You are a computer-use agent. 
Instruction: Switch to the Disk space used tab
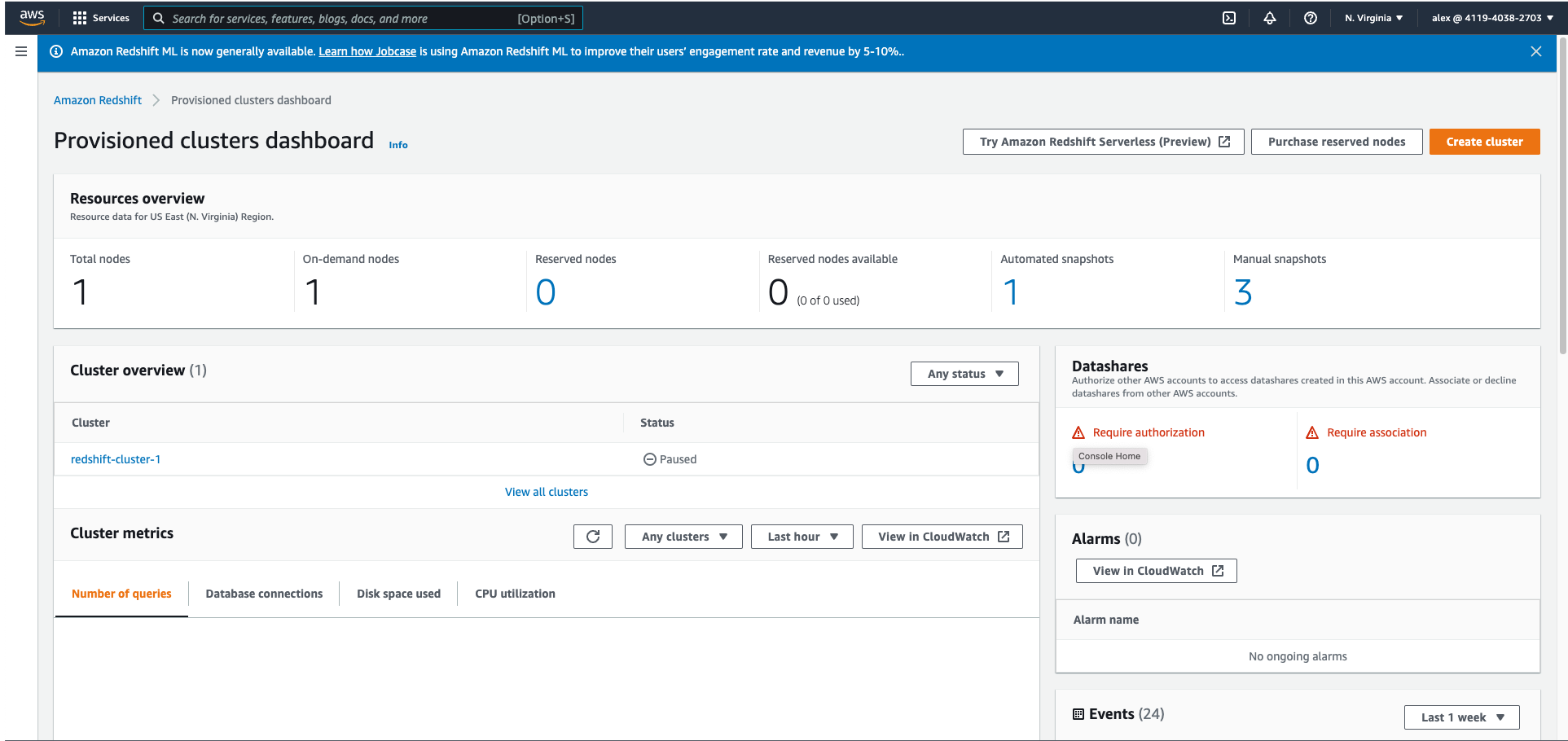coord(398,594)
